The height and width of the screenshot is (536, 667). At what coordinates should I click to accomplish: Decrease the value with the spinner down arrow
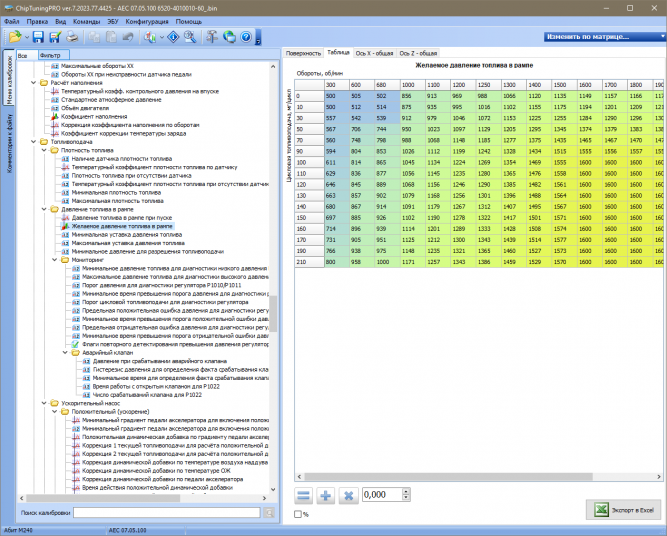pyautogui.click(x=406, y=497)
